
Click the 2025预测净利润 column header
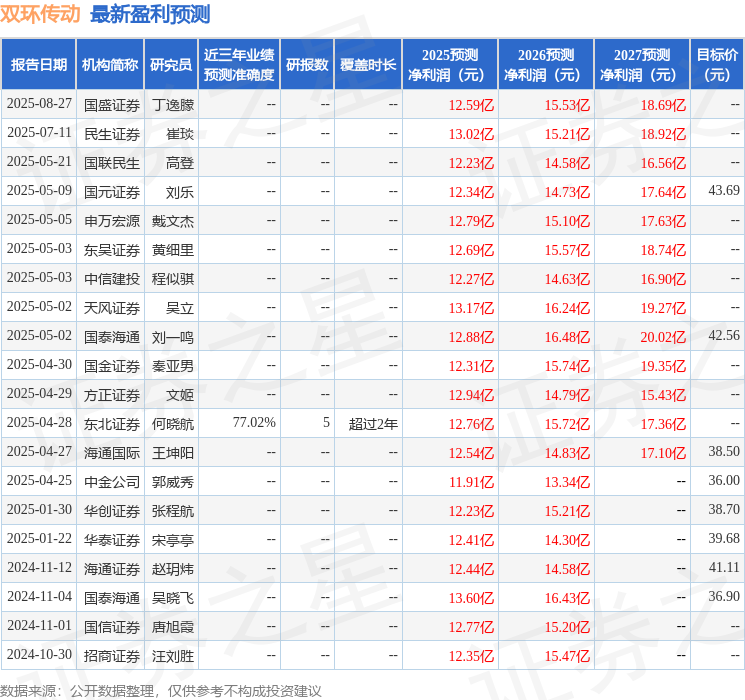click(x=450, y=65)
